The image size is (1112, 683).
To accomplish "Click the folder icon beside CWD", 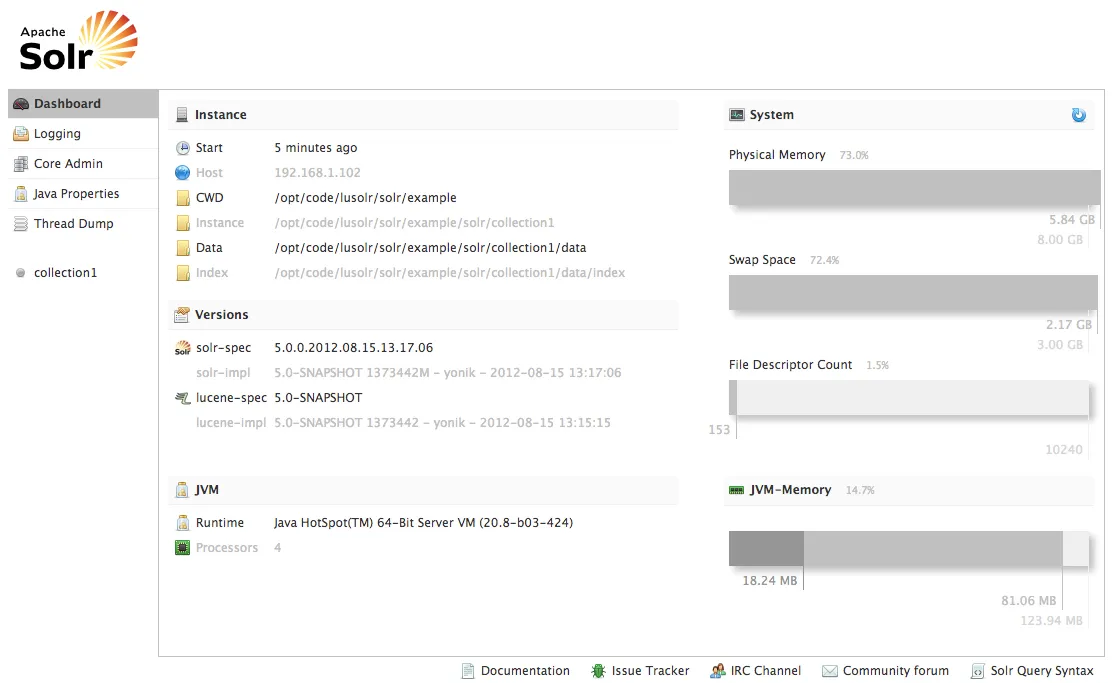I will [x=182, y=198].
